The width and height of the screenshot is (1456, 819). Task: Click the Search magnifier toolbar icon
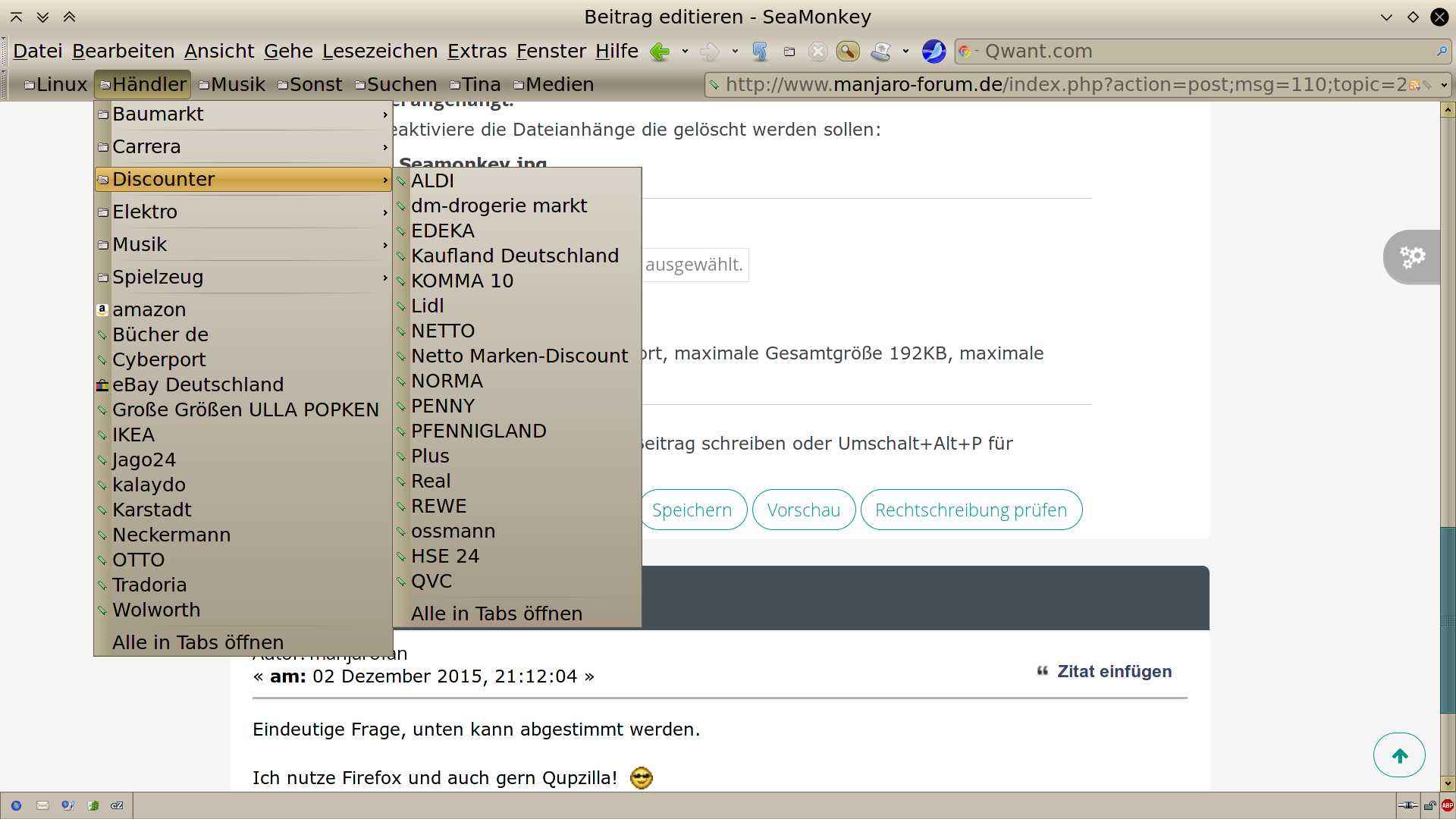(x=847, y=52)
